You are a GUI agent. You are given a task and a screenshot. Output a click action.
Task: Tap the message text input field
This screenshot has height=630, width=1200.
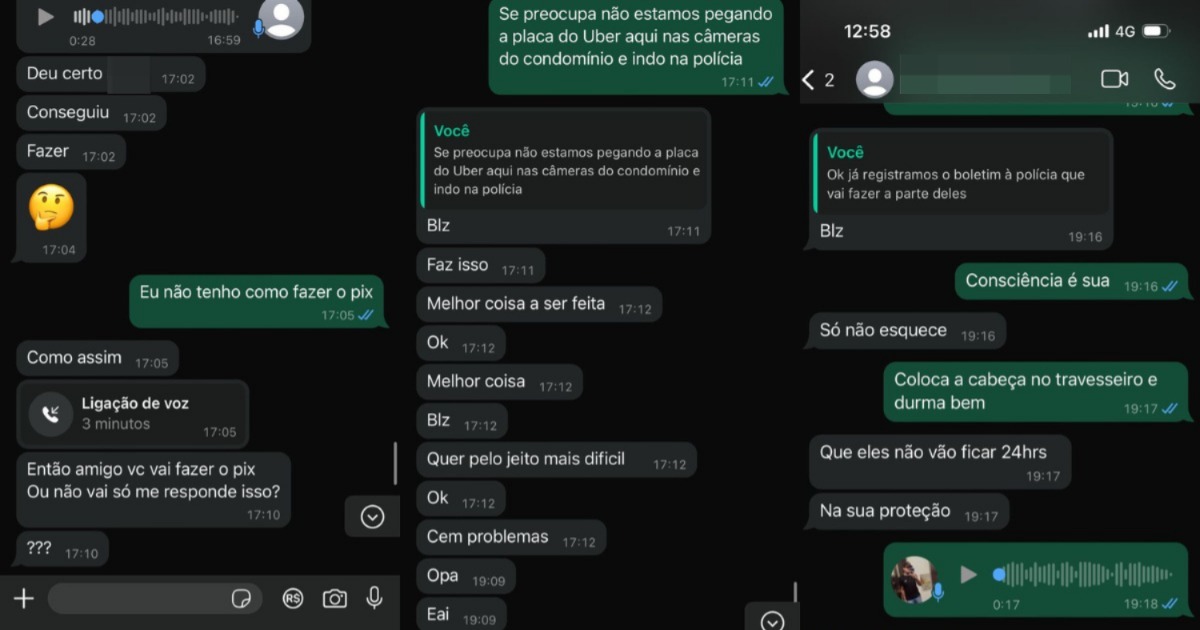tap(155, 598)
